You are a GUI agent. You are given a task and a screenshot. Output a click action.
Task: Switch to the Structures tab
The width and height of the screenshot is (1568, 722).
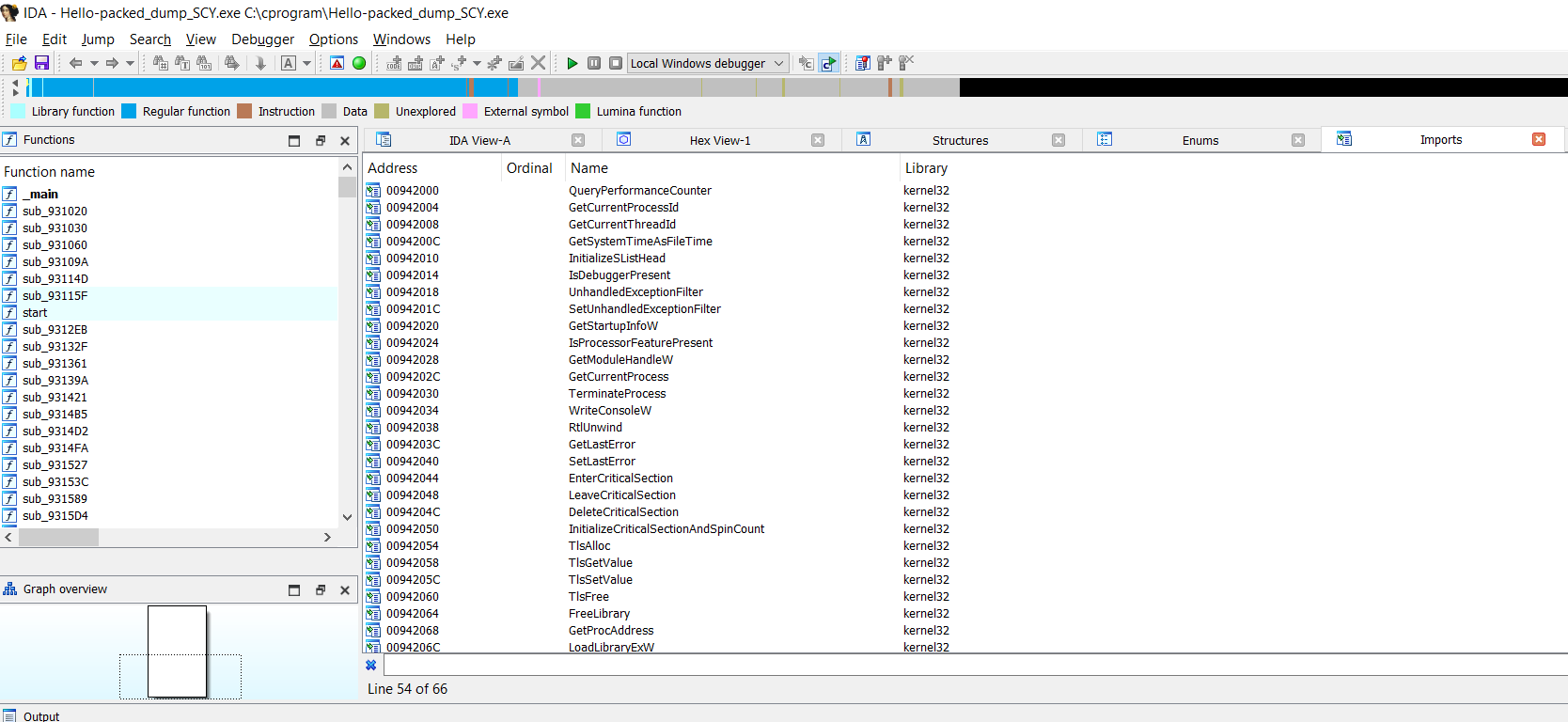click(x=960, y=140)
